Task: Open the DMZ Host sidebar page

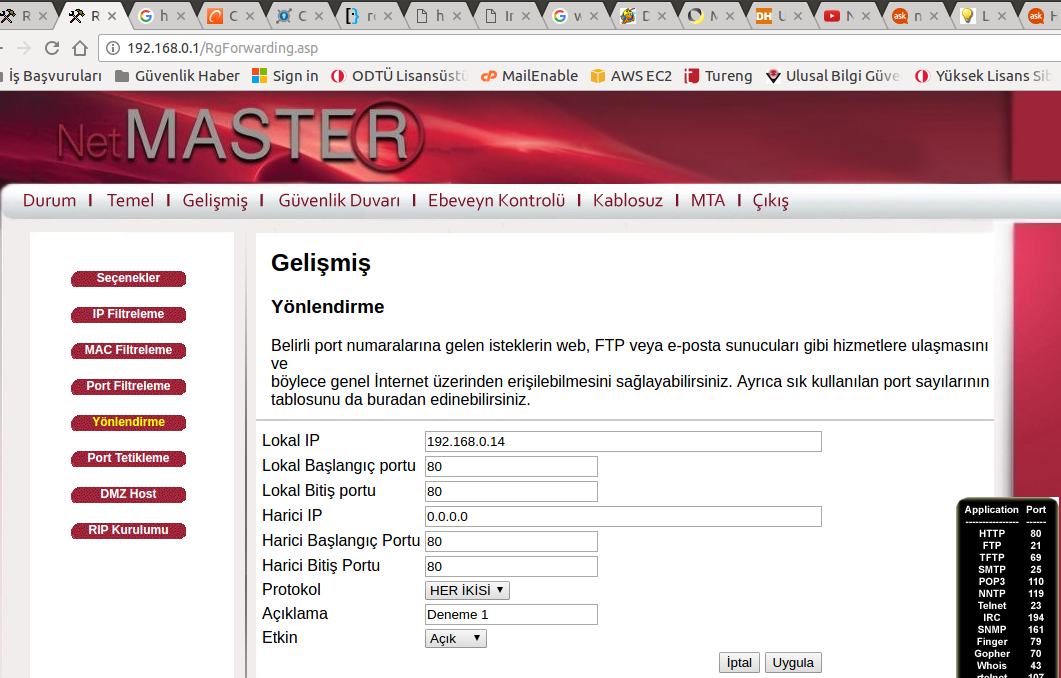Action: tap(128, 494)
